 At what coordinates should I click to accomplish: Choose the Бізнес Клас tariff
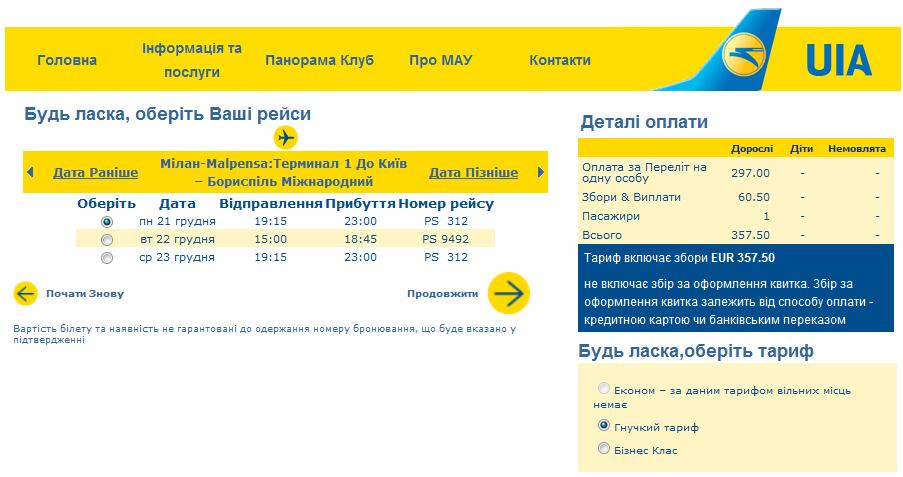pos(604,449)
